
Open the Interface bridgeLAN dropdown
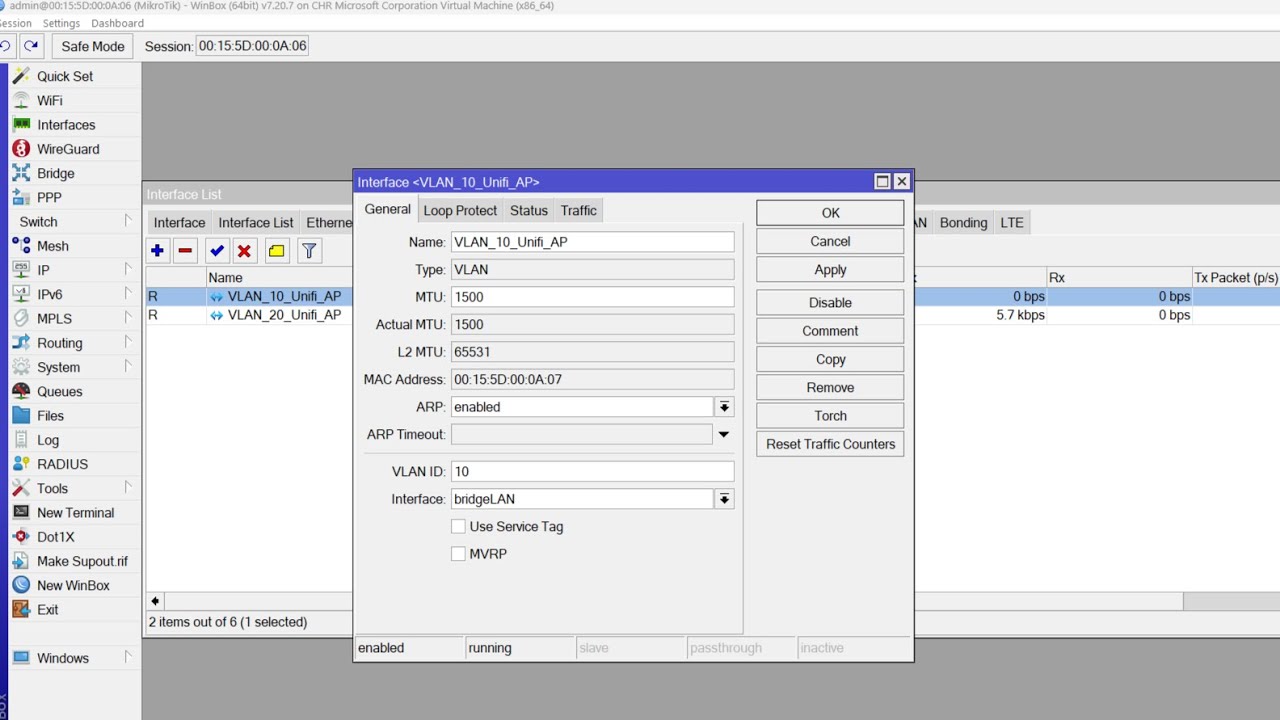724,499
